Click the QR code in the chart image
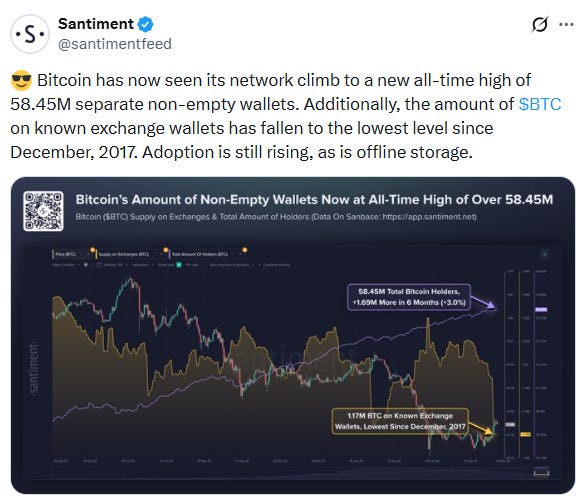This screenshot has height=503, width=584. pos(43,211)
